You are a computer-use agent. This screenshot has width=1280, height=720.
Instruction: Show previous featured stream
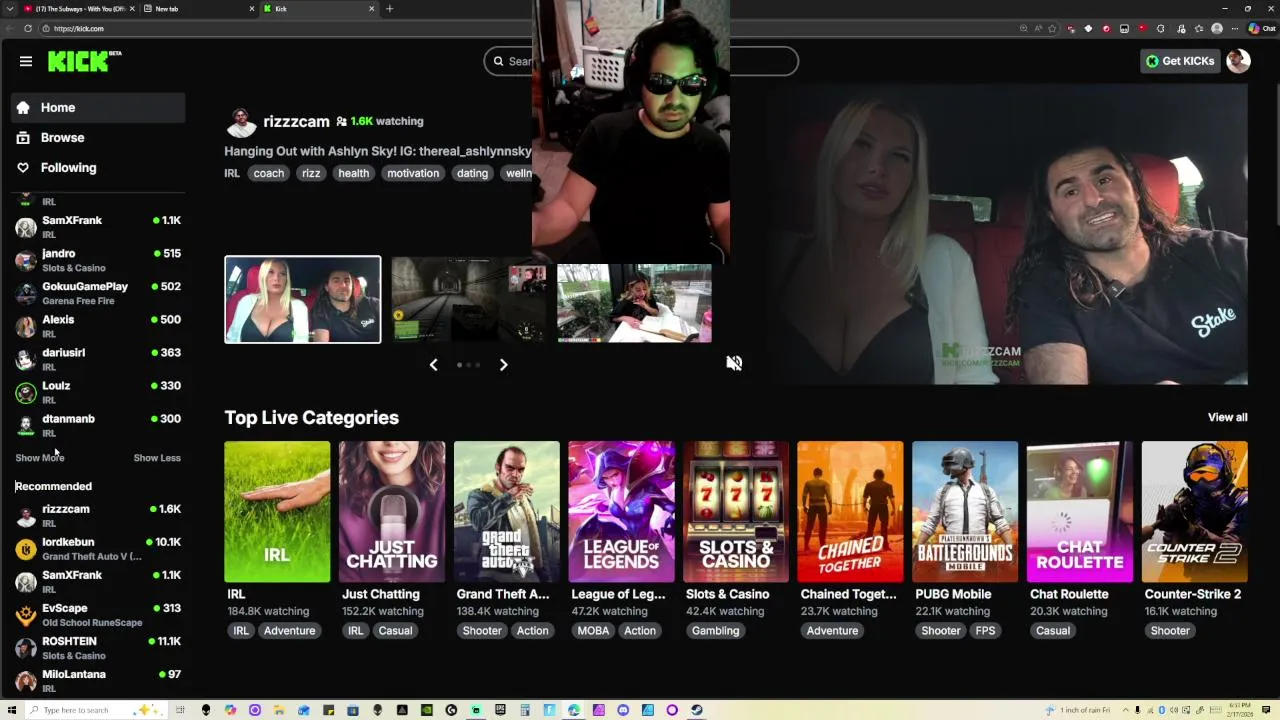pos(433,365)
